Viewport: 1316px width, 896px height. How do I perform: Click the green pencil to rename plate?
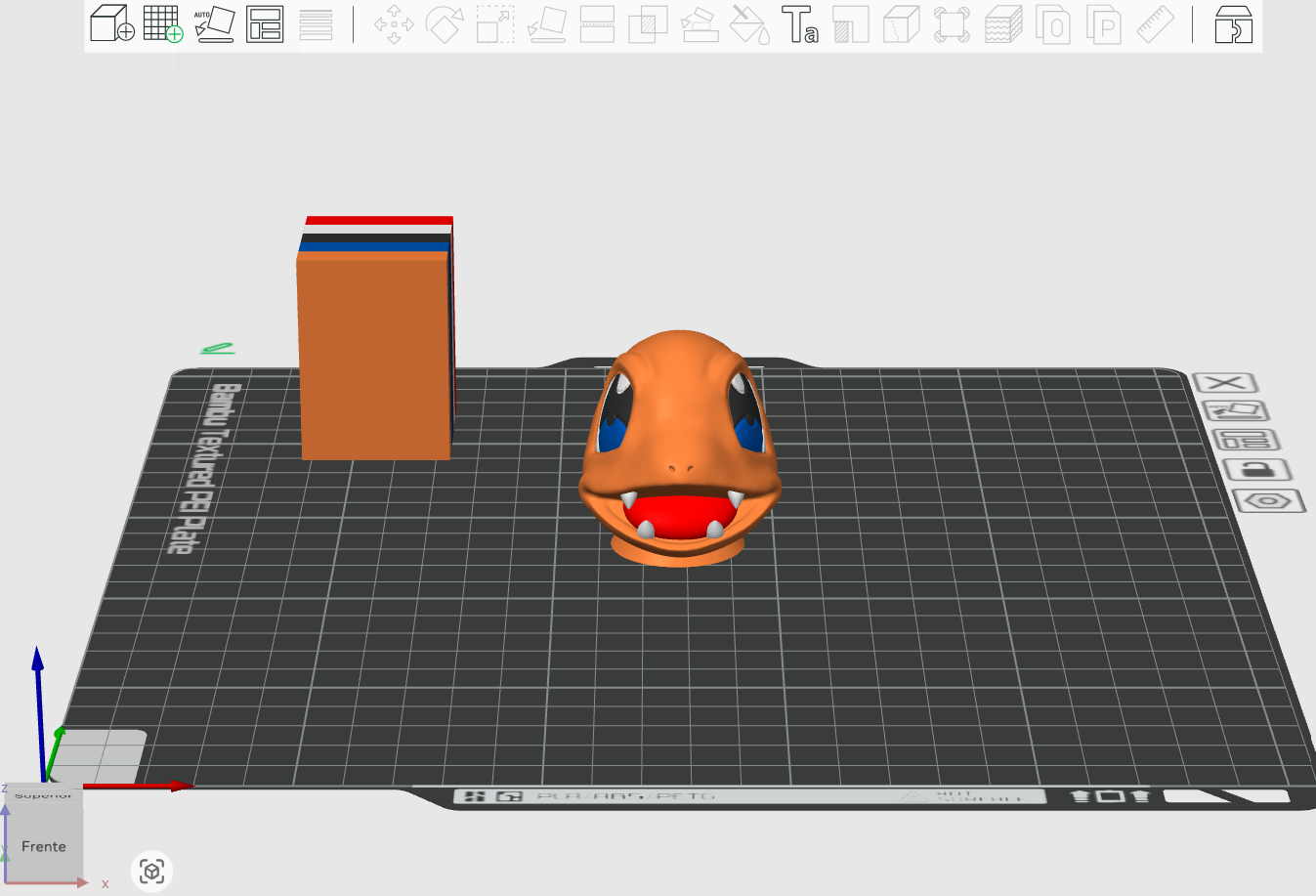(218, 348)
